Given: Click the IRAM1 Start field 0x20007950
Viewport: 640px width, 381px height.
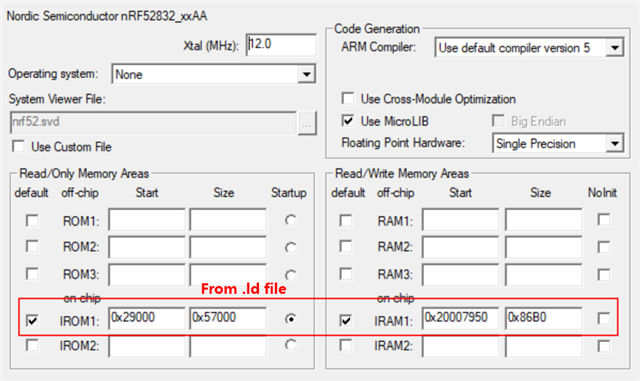Looking at the screenshot, I should click(460, 318).
